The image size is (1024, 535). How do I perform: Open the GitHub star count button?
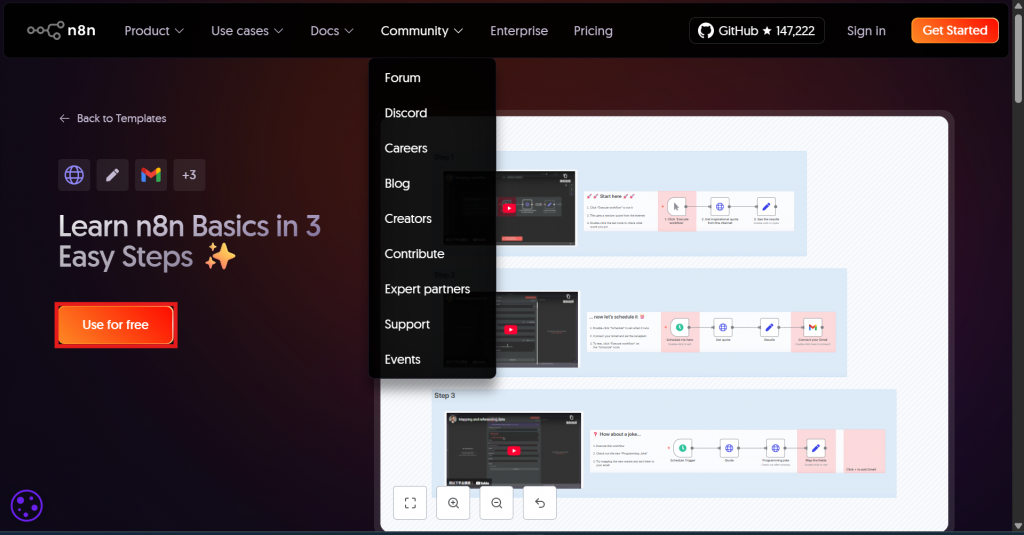point(757,31)
